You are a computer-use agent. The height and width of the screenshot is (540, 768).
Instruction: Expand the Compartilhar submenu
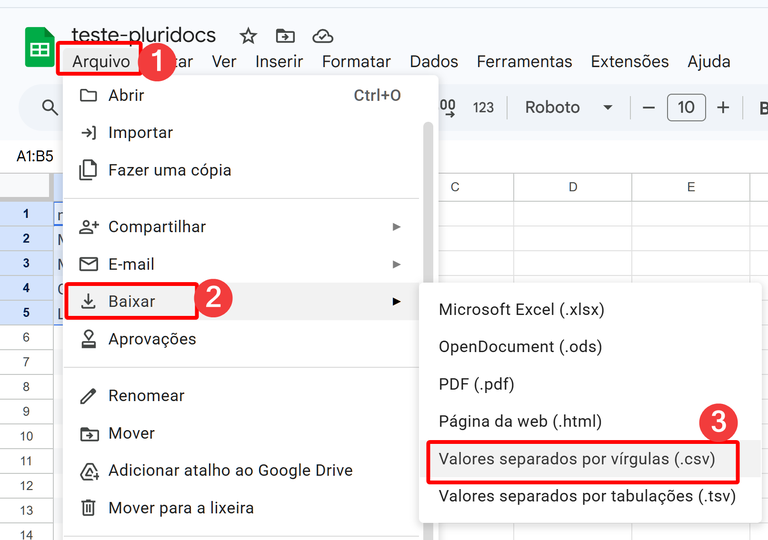(x=242, y=226)
